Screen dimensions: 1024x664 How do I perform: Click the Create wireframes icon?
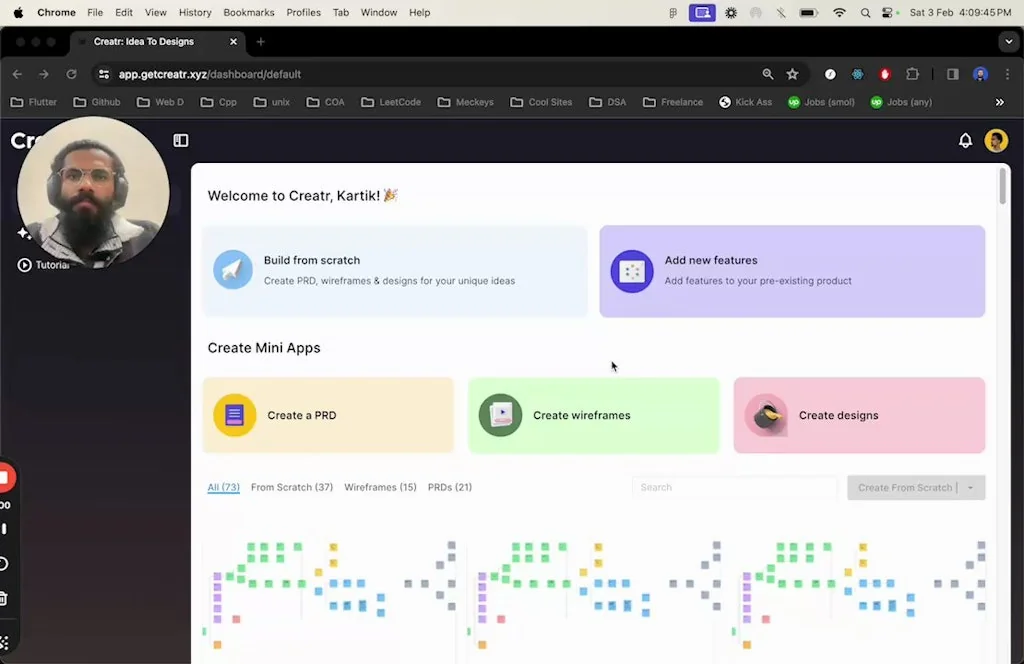coord(500,415)
